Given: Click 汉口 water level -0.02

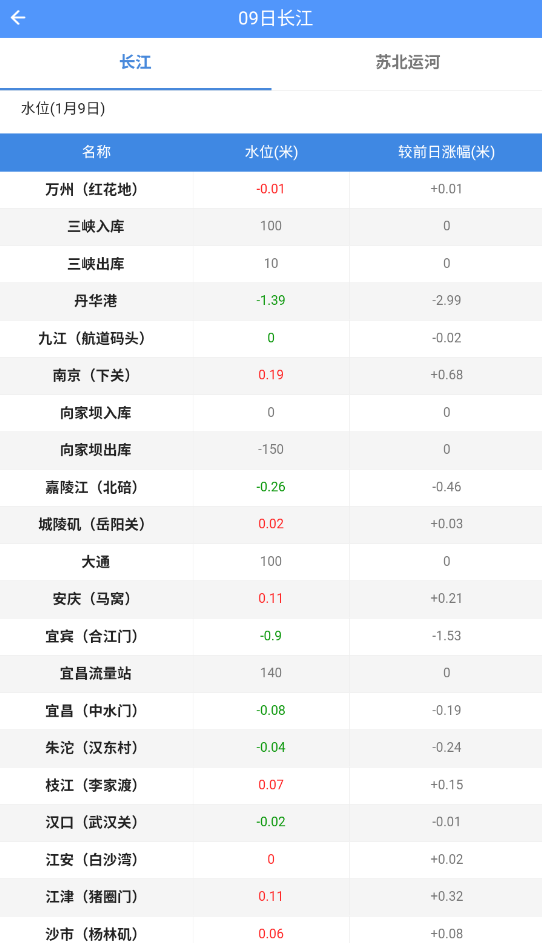Looking at the screenshot, I should coord(271,822).
